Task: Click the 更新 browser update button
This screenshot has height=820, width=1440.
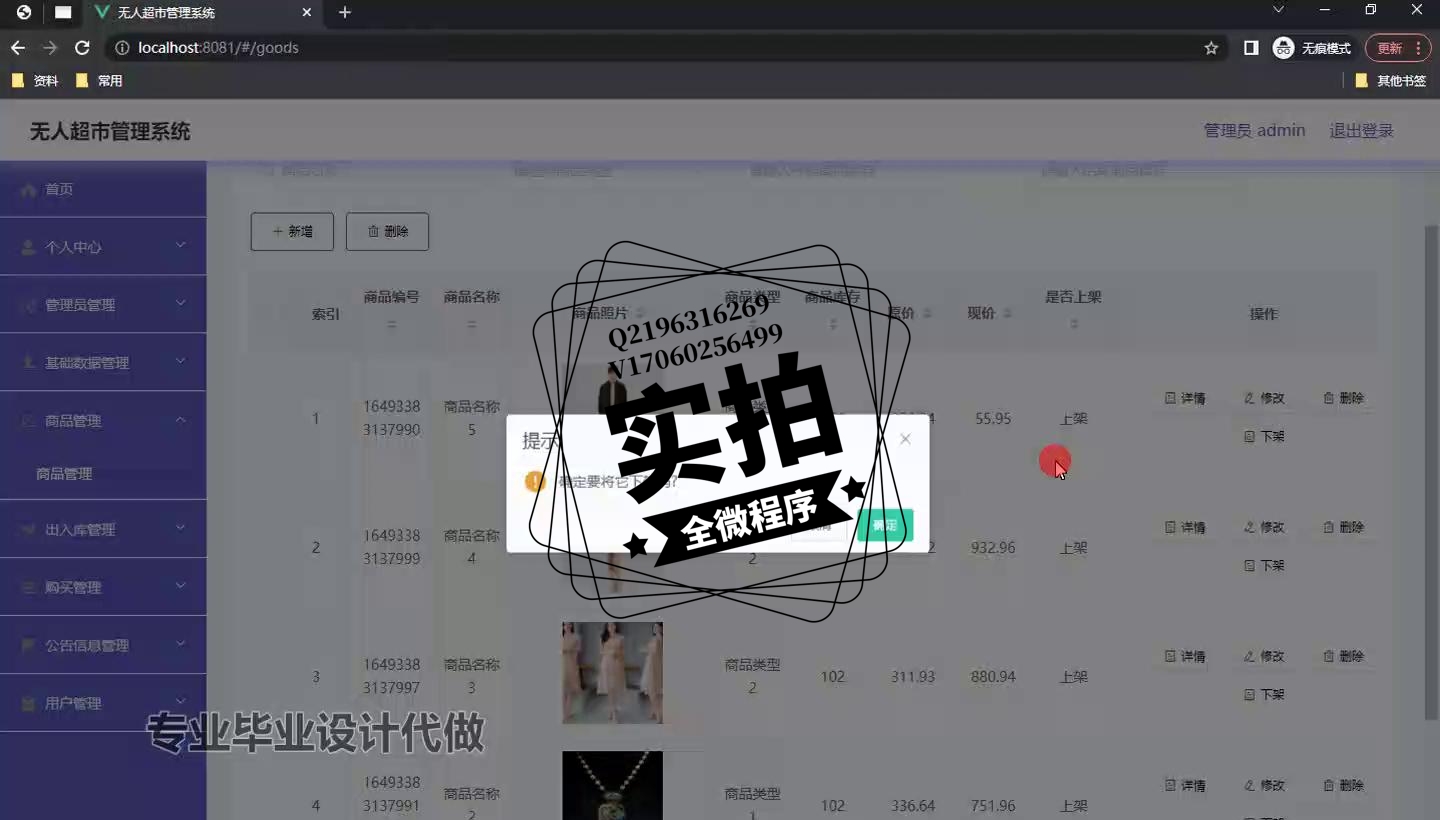Action: pos(1397,47)
